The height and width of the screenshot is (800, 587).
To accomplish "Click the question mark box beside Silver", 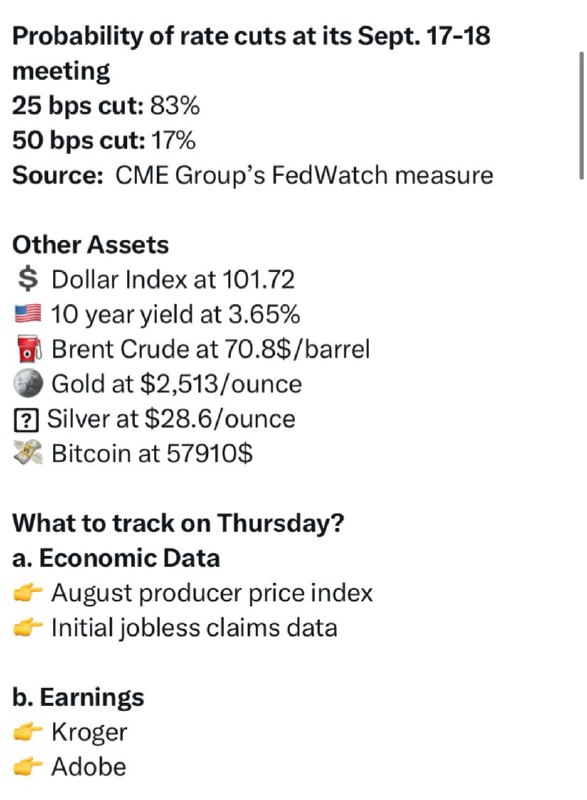I will [x=25, y=419].
